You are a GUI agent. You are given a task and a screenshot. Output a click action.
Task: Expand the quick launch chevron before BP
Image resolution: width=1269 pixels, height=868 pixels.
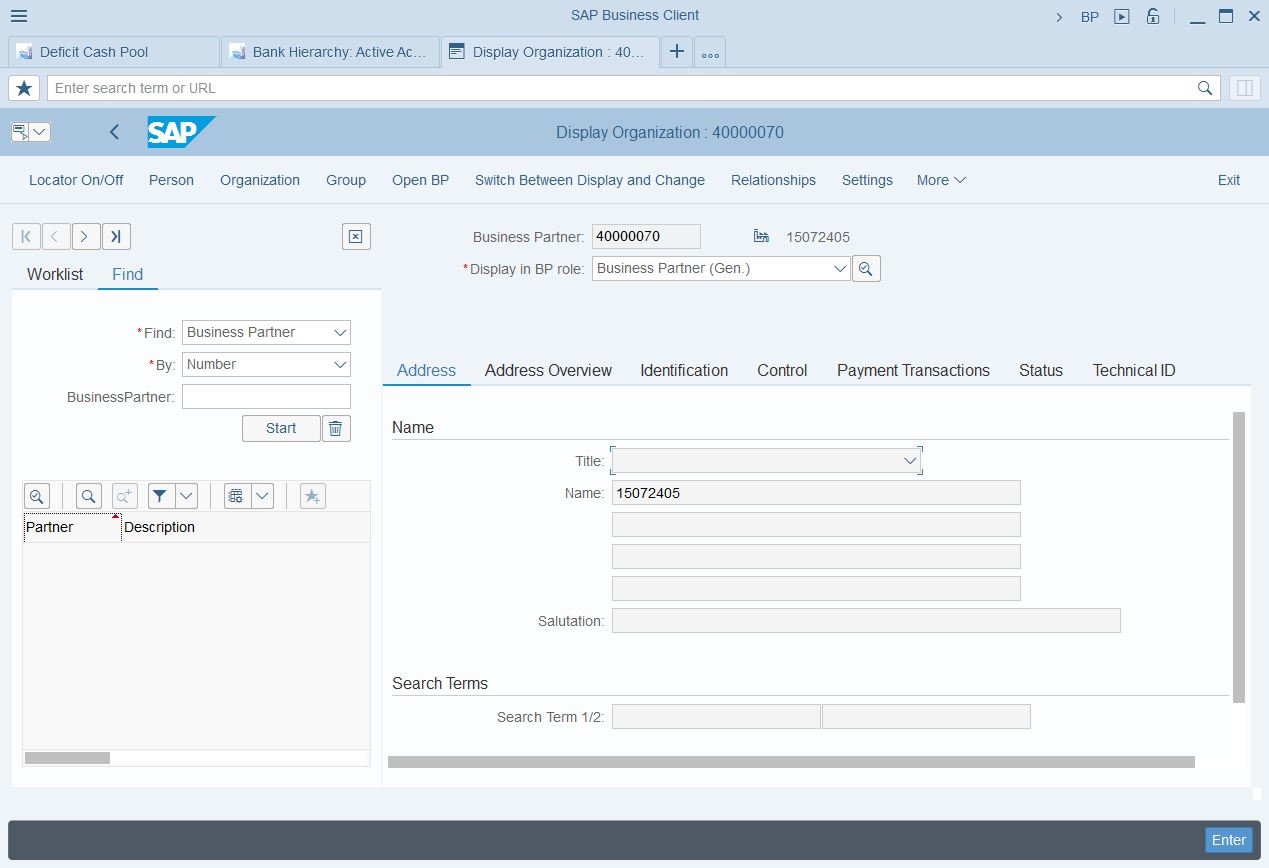click(x=1059, y=16)
